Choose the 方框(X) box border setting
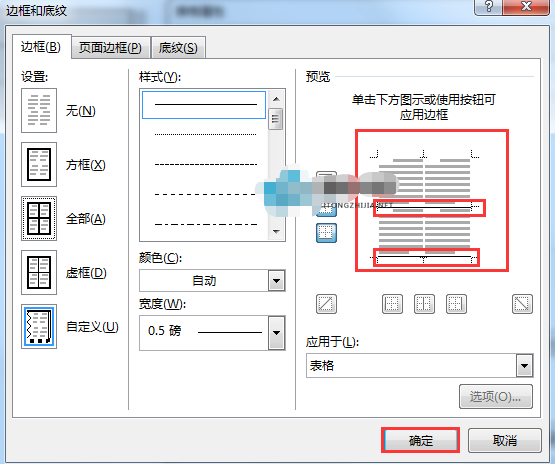 [x=39, y=165]
